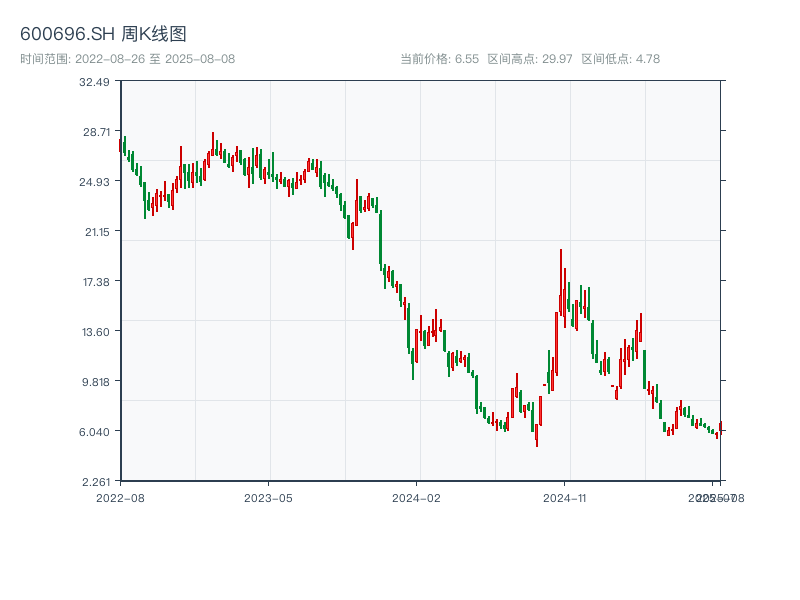Click the 600696.SH 周K线图 chart title

103,34
